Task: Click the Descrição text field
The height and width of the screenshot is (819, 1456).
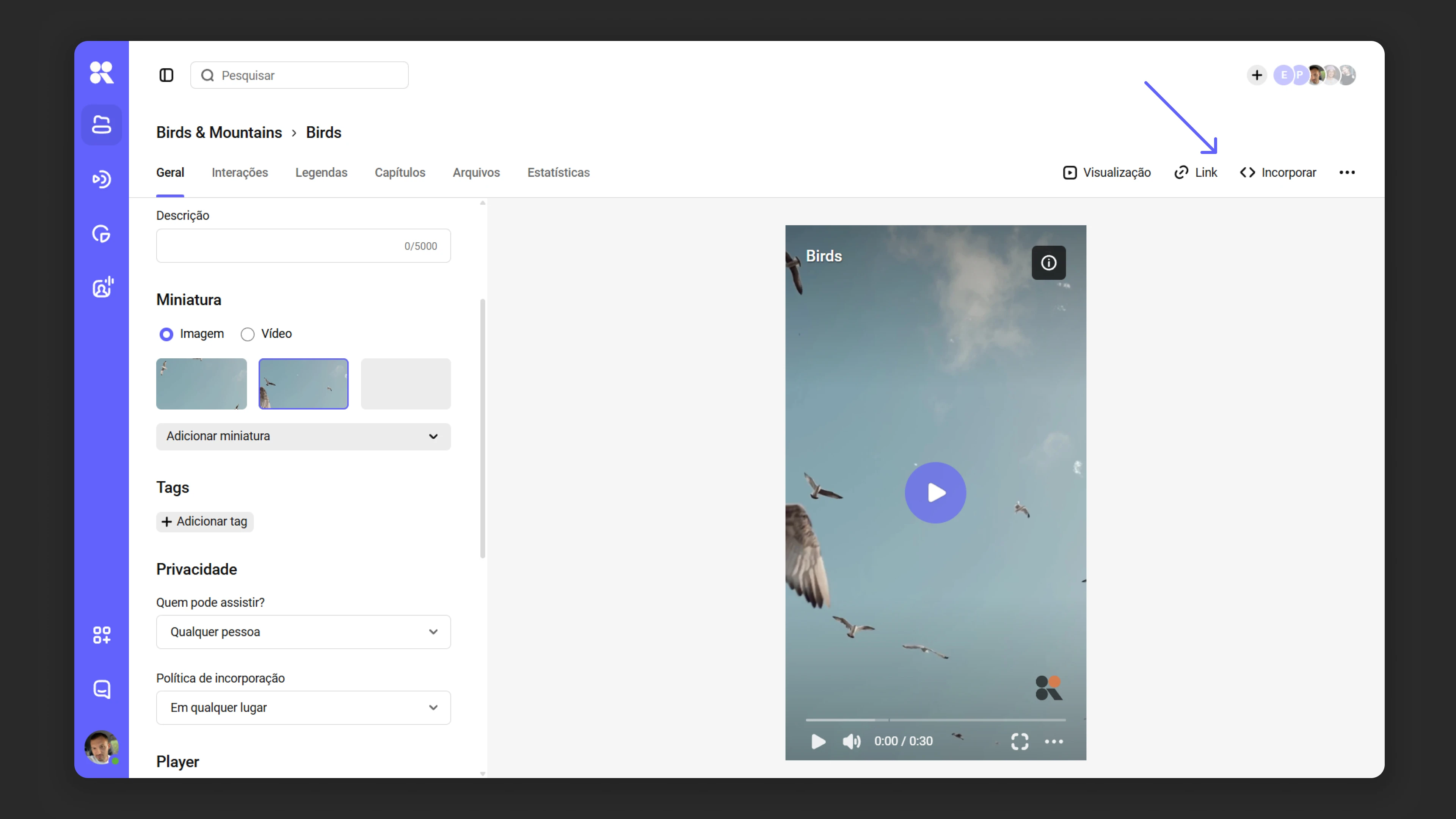Action: (x=303, y=246)
